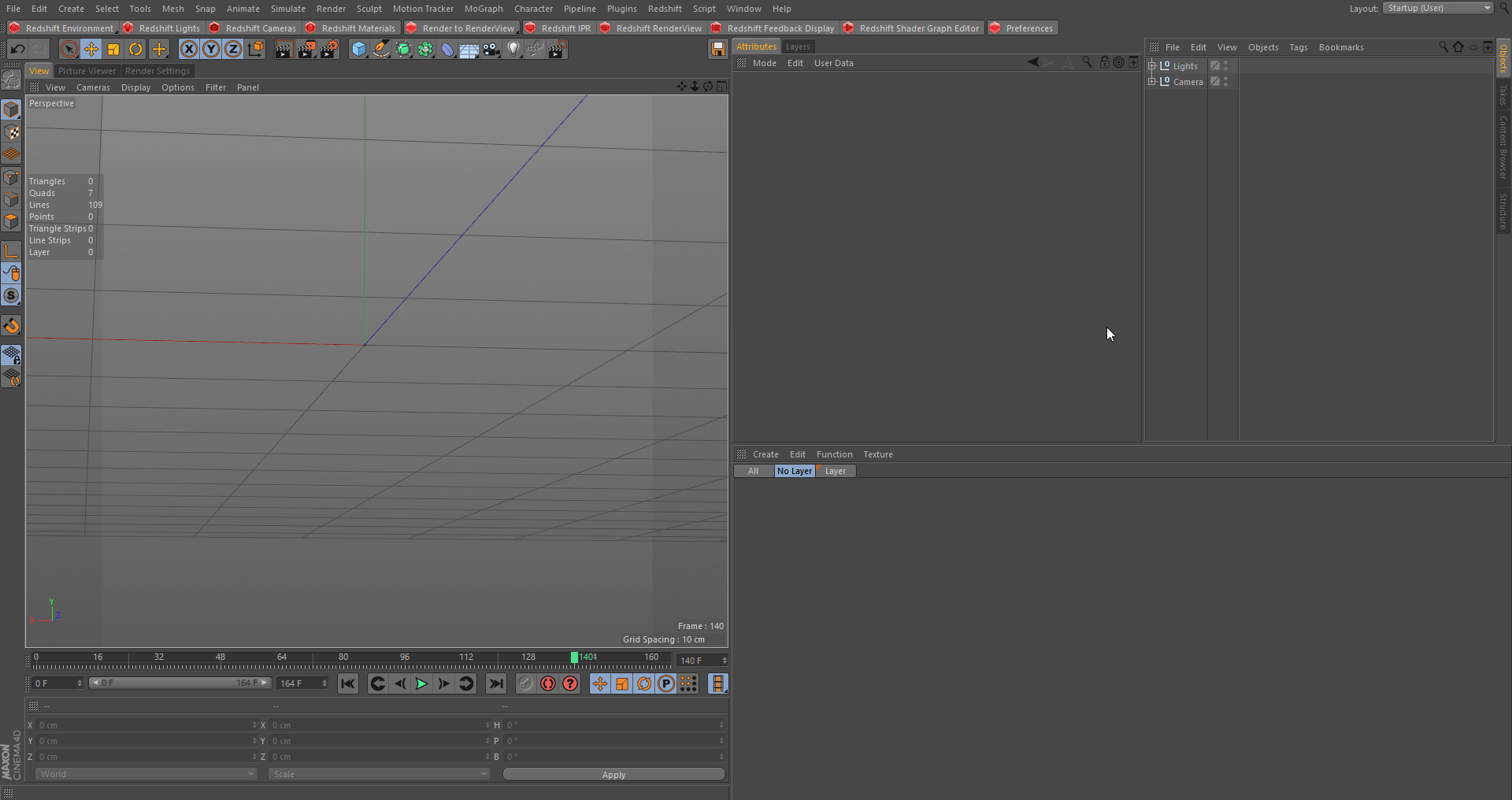Toggle Y axis lock
Screen dimensions: 1512x800
click(211, 50)
